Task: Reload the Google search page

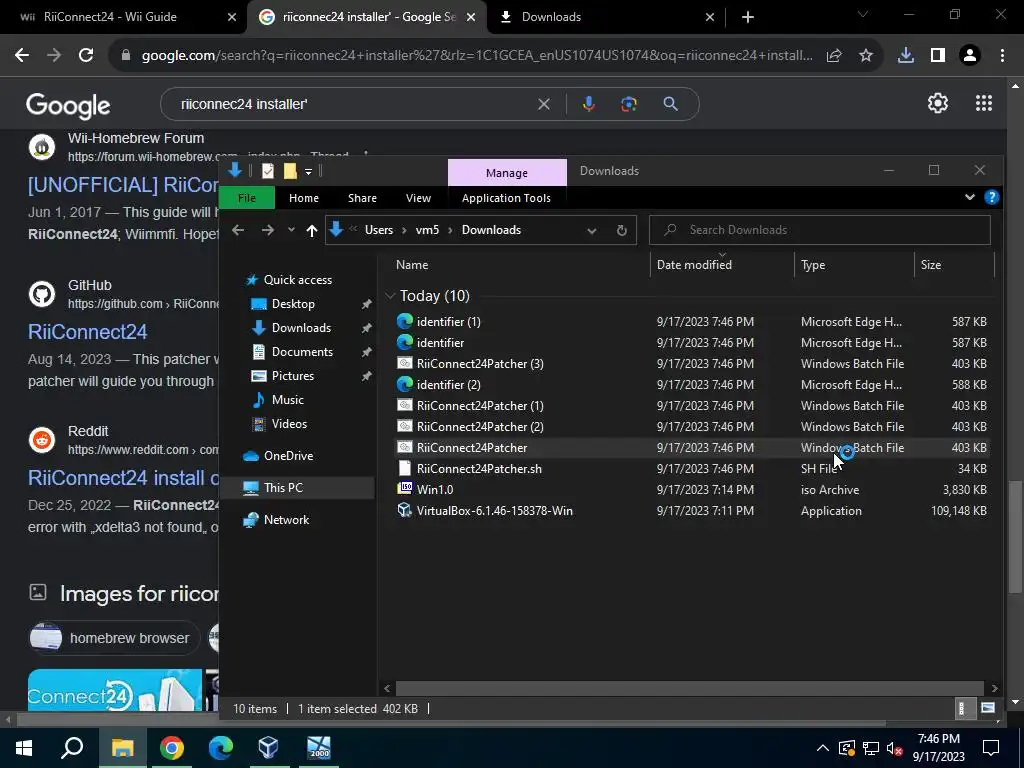Action: coord(86,56)
